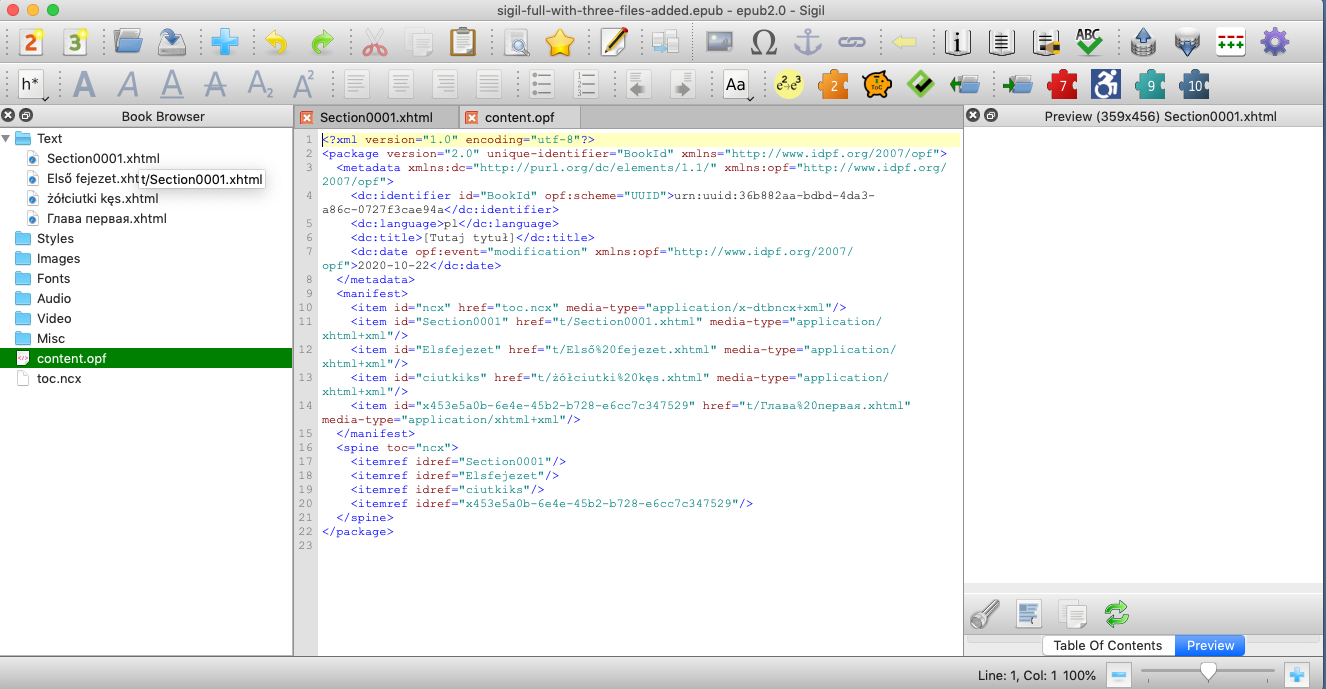Screen dimensions: 1326x689
Task: Close the content.opf tab
Action: 472,117
